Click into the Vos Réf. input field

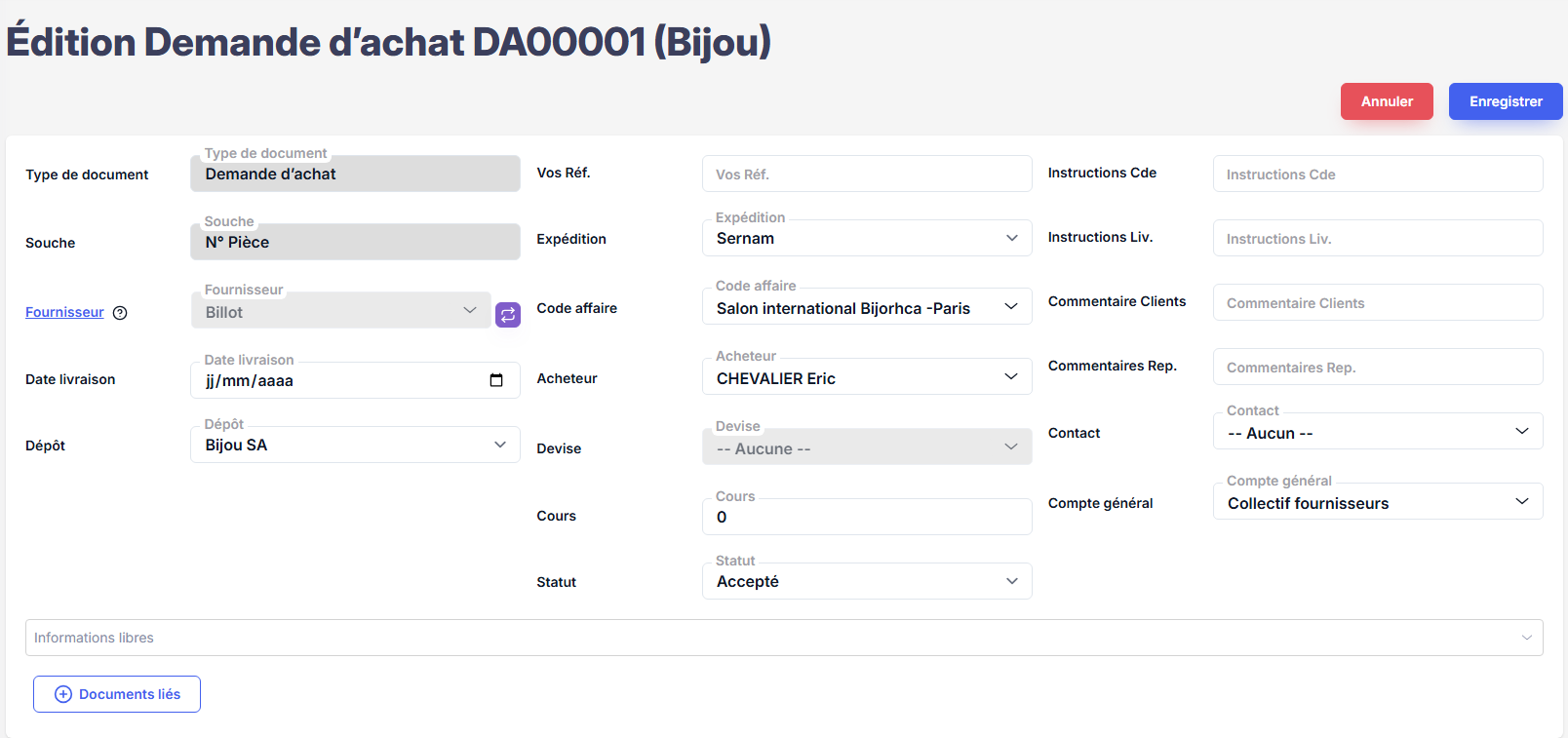click(866, 175)
